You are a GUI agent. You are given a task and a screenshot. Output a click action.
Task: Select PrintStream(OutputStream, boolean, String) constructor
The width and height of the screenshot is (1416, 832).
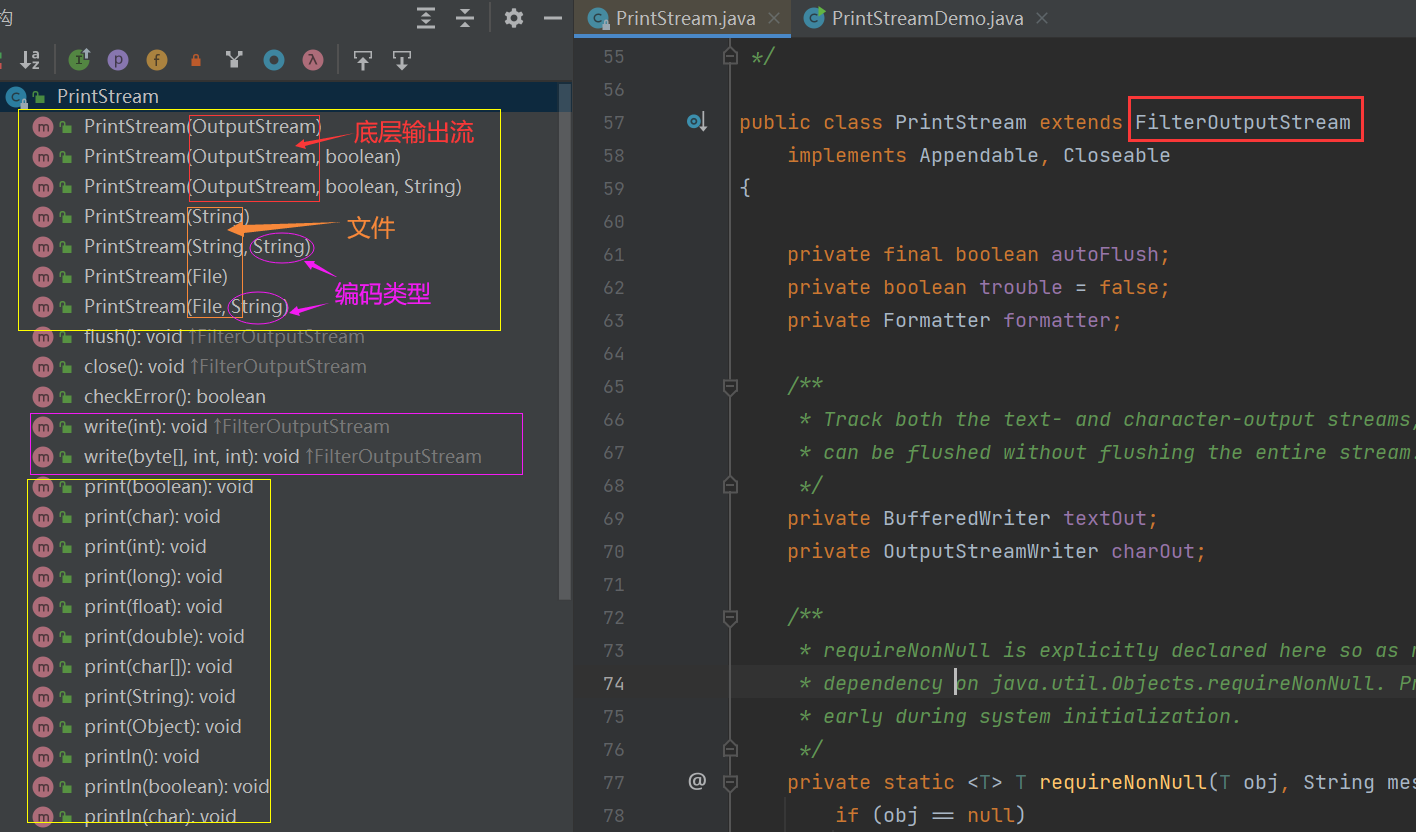click(273, 187)
